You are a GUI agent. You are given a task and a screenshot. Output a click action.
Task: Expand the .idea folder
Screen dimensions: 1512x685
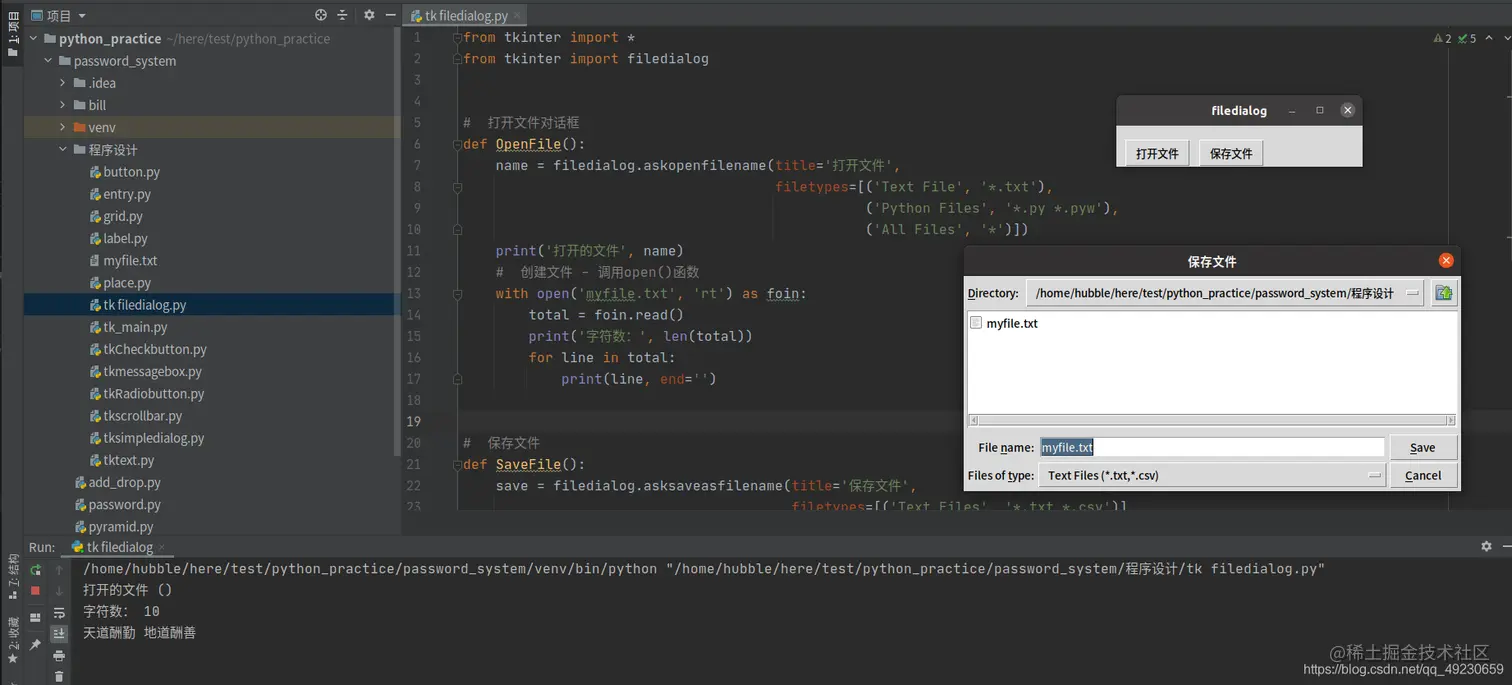coord(63,83)
